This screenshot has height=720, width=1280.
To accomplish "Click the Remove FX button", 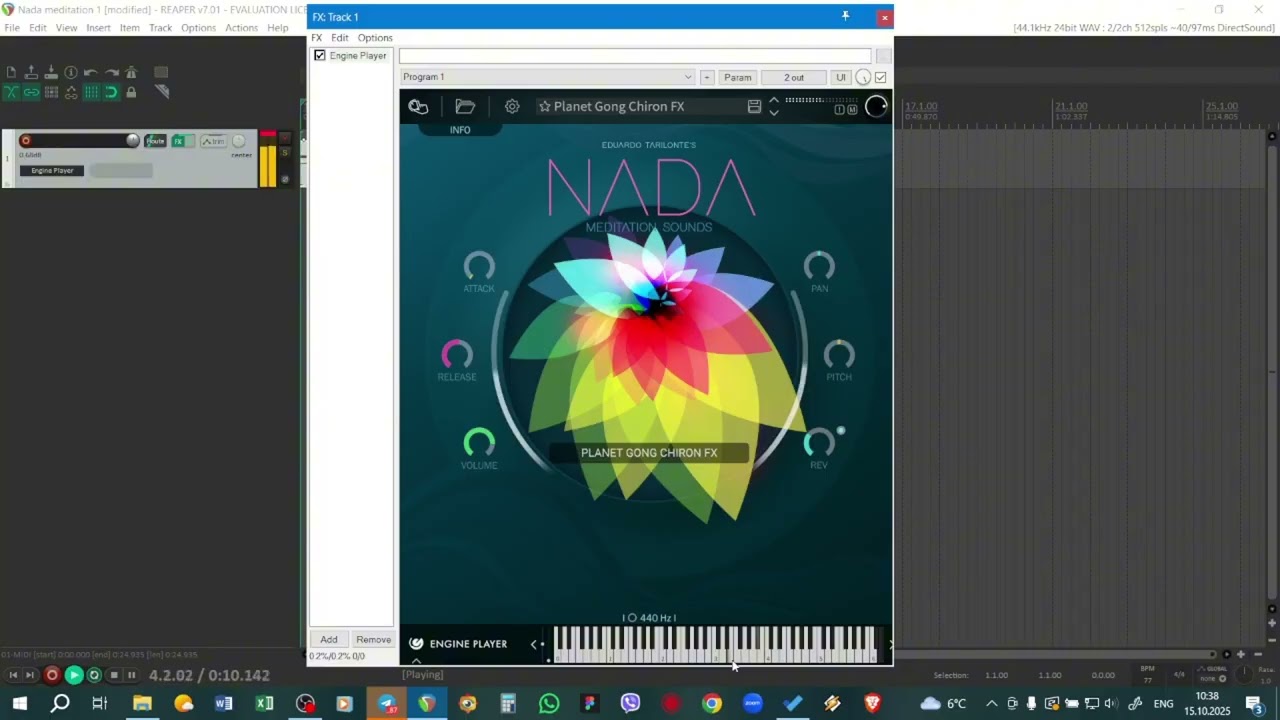I will coord(373,640).
